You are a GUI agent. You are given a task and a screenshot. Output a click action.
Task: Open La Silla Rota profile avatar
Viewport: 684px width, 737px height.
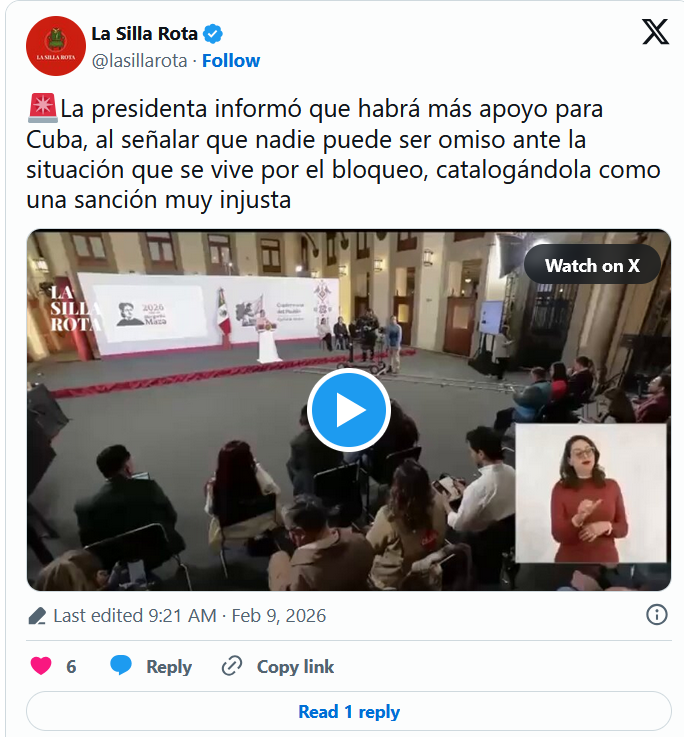click(x=56, y=46)
